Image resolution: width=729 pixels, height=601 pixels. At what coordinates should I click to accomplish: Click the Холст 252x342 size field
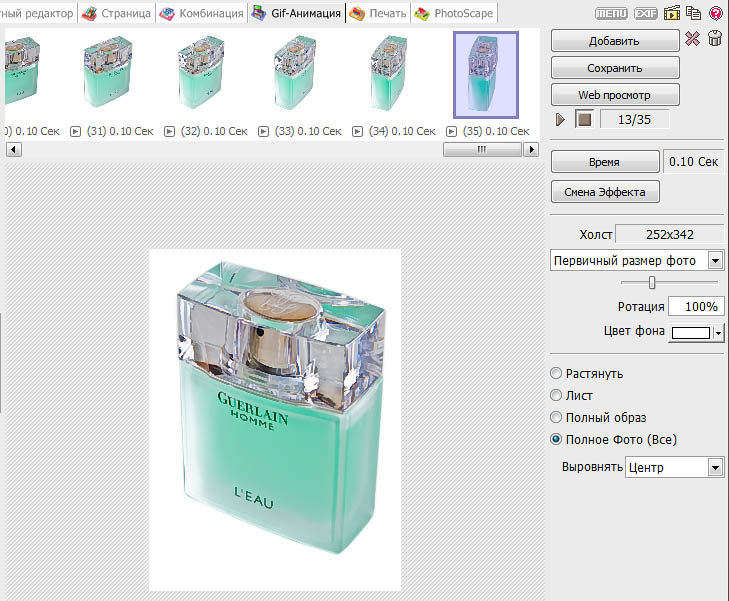[x=669, y=234]
